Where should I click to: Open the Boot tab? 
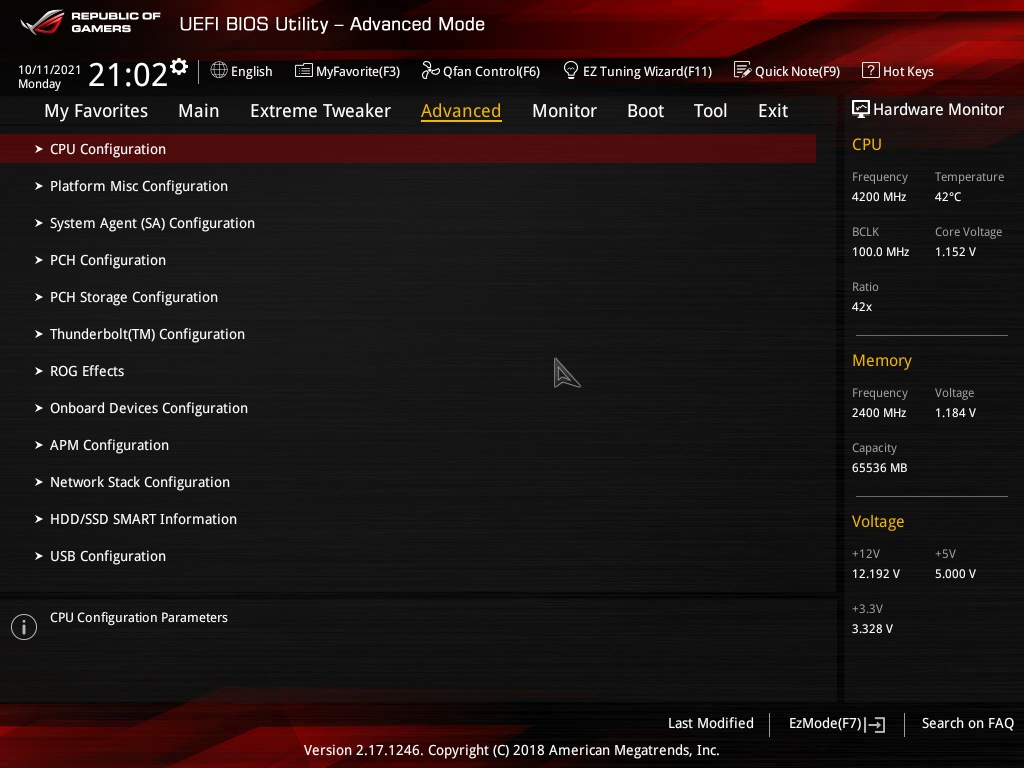point(645,111)
